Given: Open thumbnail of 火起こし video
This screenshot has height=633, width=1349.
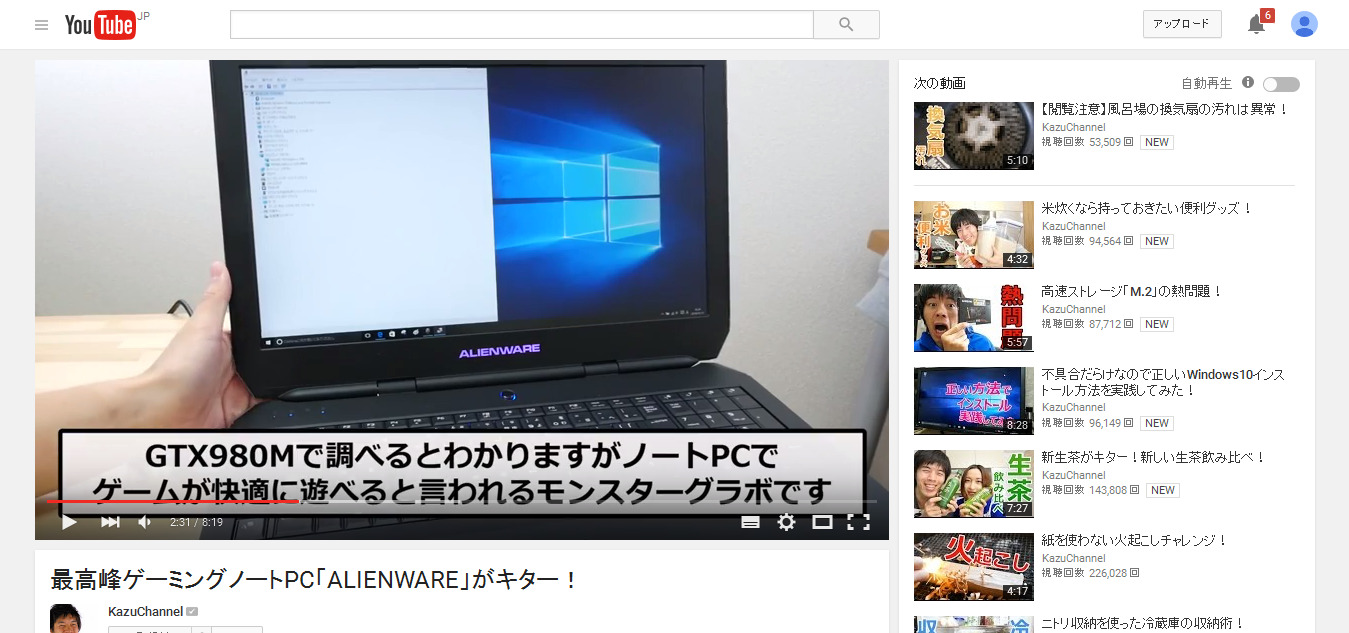Looking at the screenshot, I should pos(974,567).
